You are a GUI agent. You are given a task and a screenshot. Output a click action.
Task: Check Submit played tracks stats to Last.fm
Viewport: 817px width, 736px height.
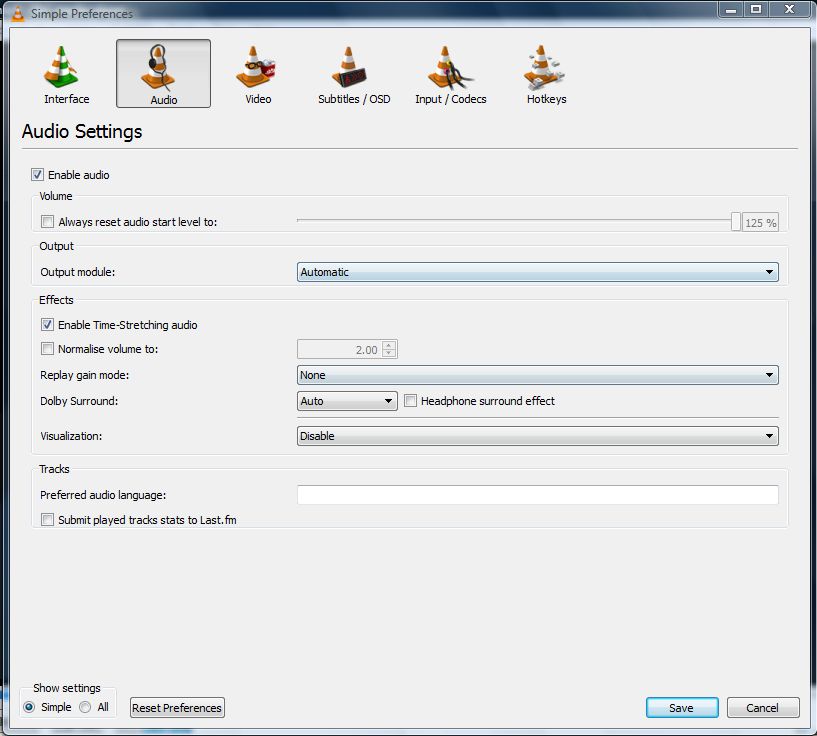(x=47, y=520)
